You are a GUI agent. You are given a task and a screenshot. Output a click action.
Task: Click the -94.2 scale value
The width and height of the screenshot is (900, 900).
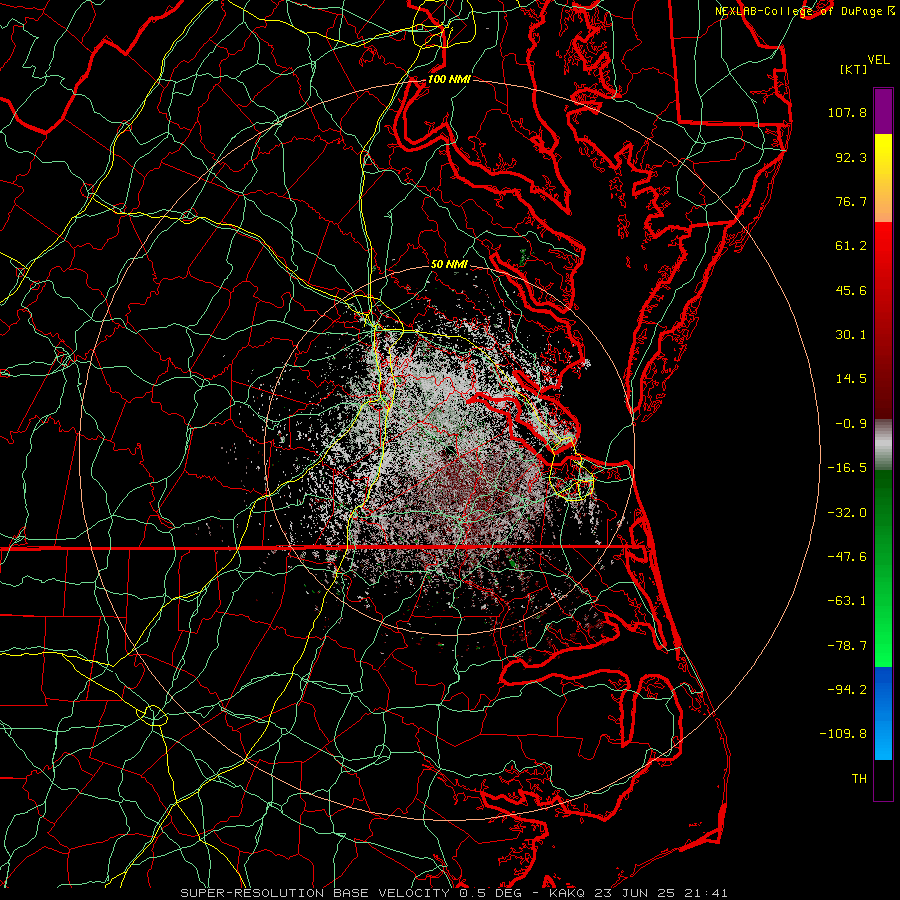pyautogui.click(x=847, y=689)
